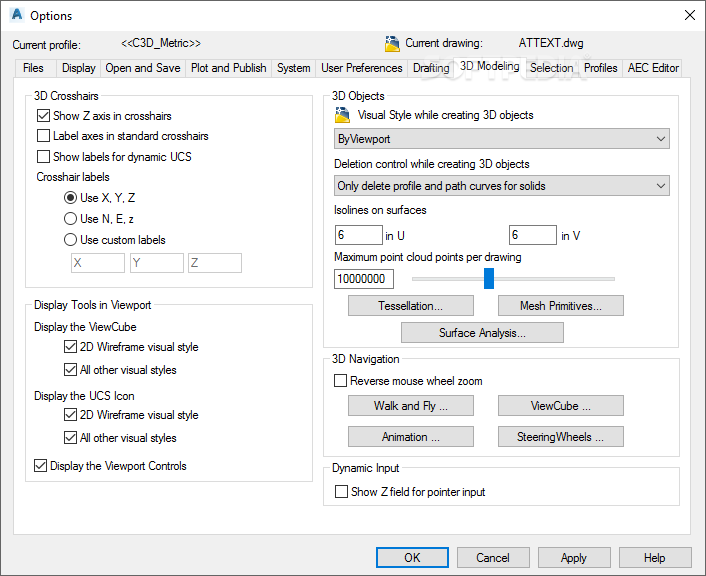Open Help for the Options dialog
The height and width of the screenshot is (576, 706).
tap(655, 558)
